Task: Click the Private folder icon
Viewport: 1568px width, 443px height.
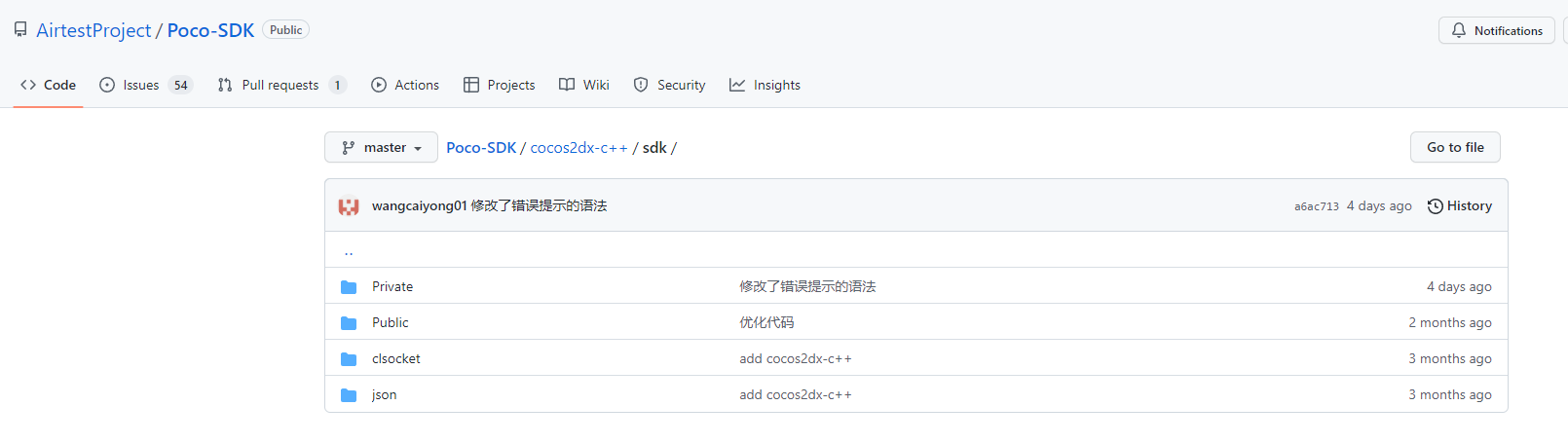Action: click(349, 287)
